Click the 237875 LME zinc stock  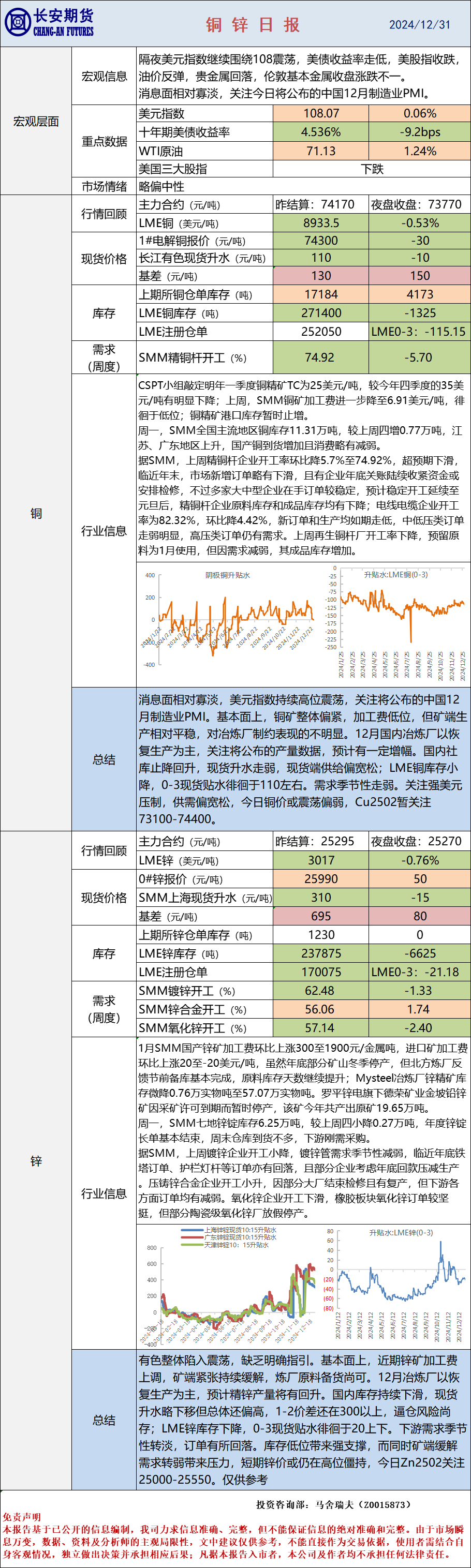coord(321,953)
